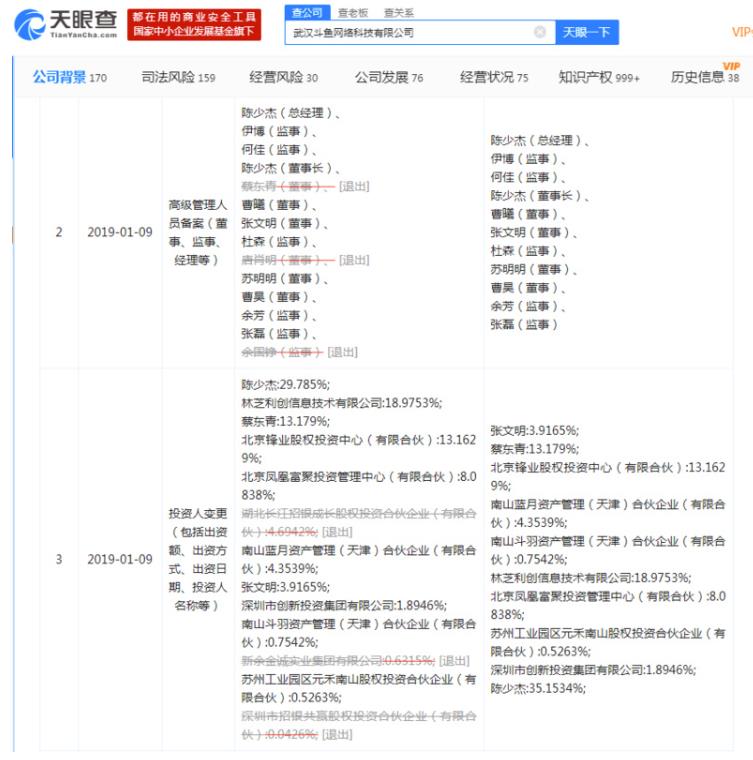Screen dimensions: 753x760
Task: Click row number 2 in the table
Action: coord(59,232)
